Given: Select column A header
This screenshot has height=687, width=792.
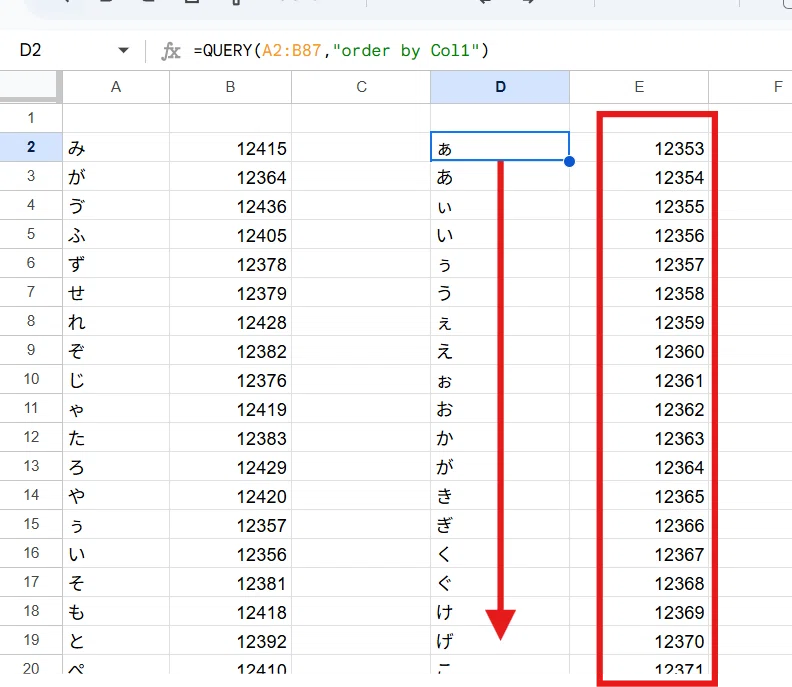Looking at the screenshot, I should coord(116,87).
